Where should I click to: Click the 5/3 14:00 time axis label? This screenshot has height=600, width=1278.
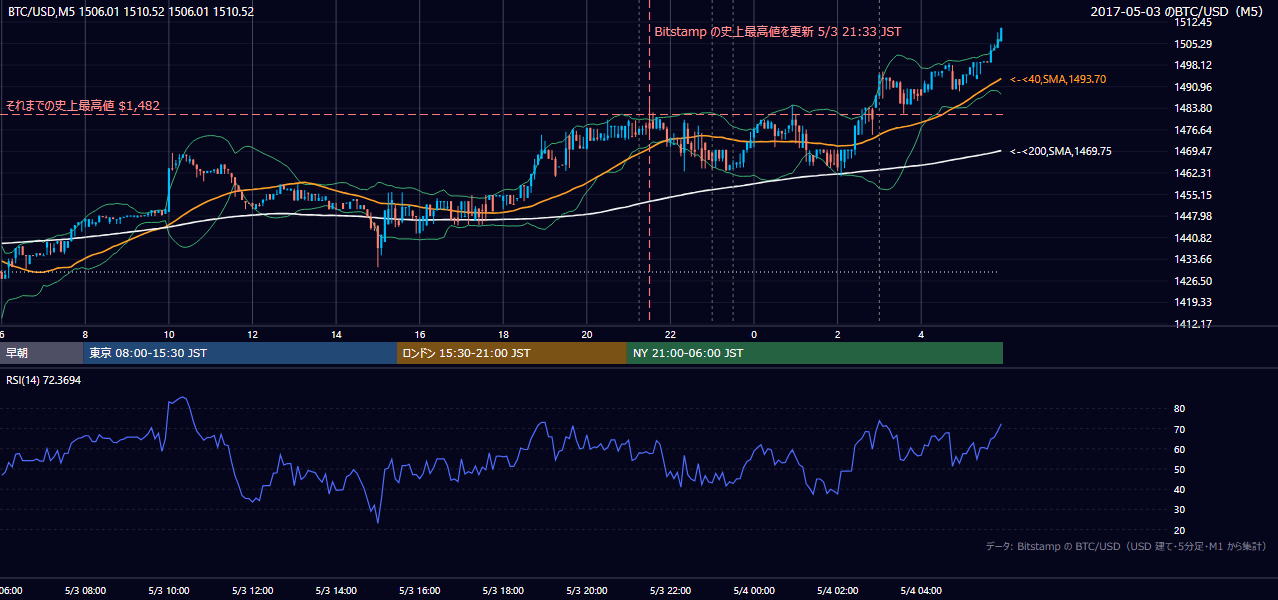(x=334, y=591)
